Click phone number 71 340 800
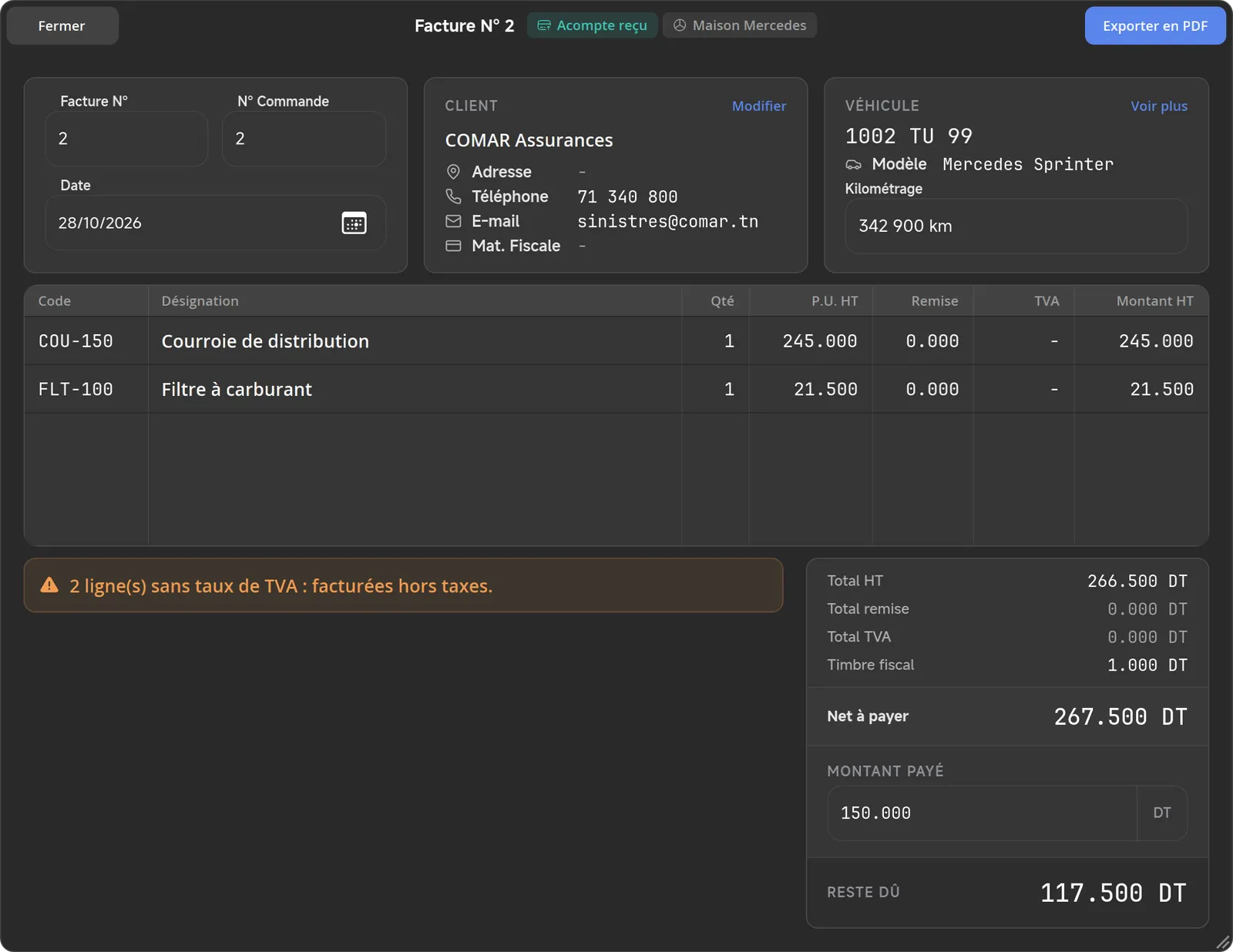Viewport: 1233px width, 952px height. (x=627, y=197)
